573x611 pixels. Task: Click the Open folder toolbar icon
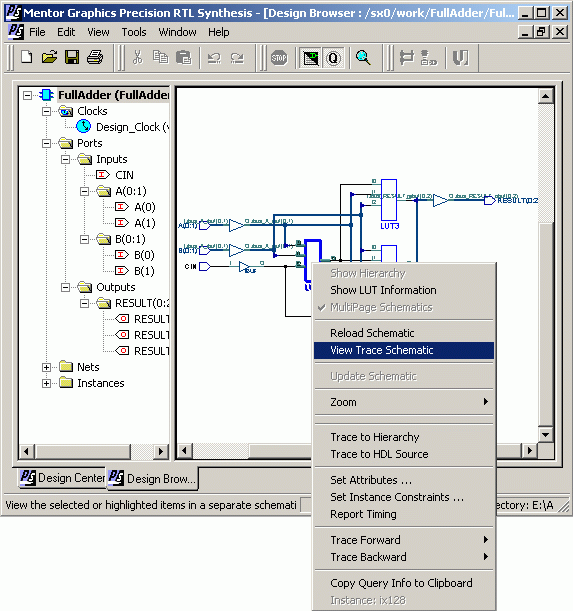pyautogui.click(x=50, y=57)
